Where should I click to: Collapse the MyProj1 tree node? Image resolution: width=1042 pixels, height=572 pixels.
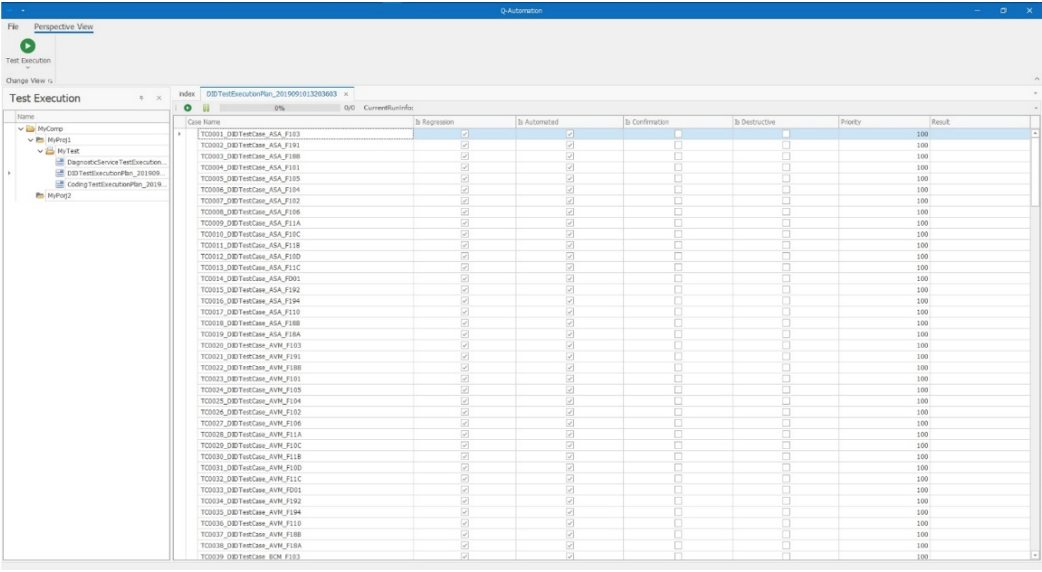pyautogui.click(x=31, y=140)
